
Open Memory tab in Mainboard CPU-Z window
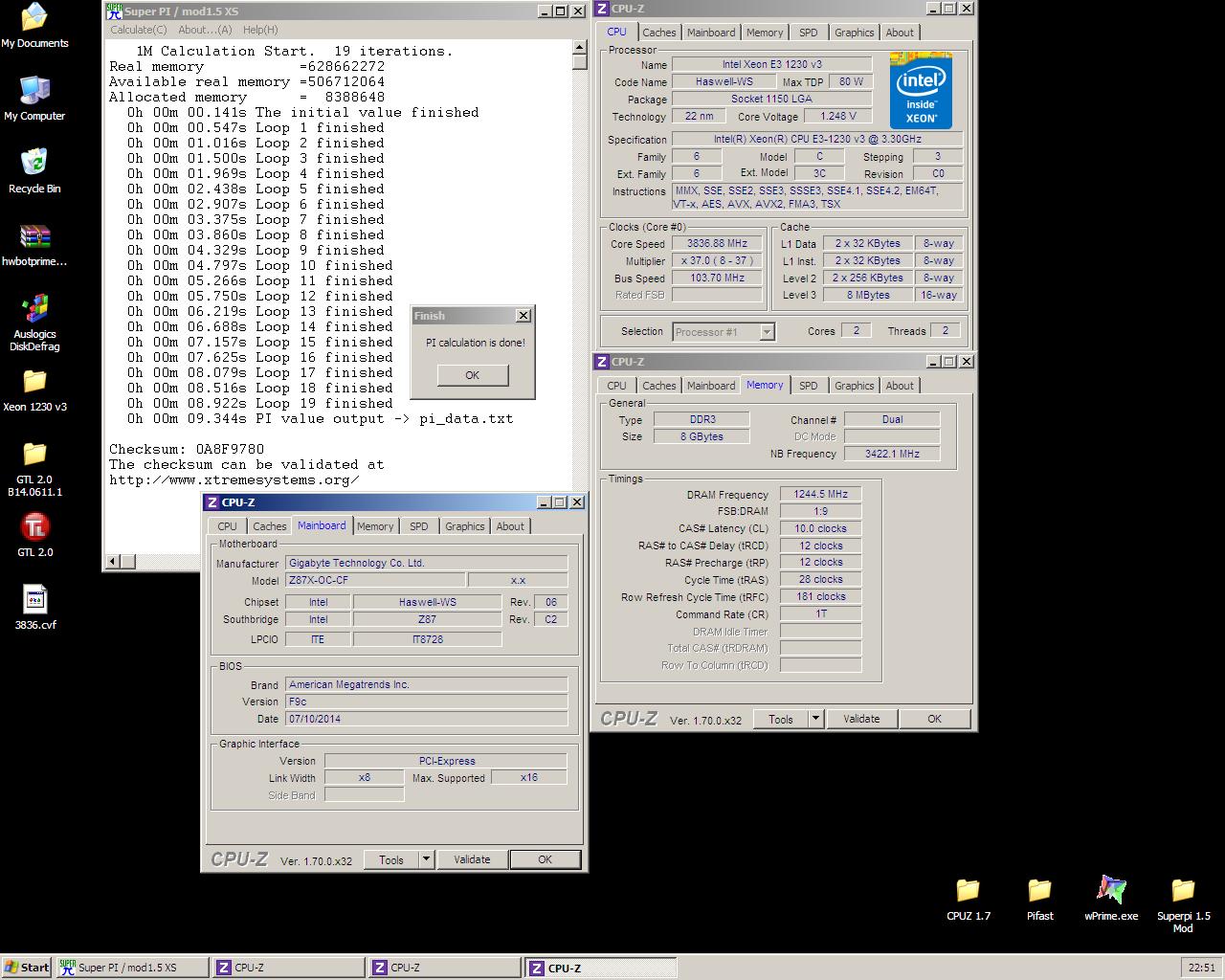375,526
